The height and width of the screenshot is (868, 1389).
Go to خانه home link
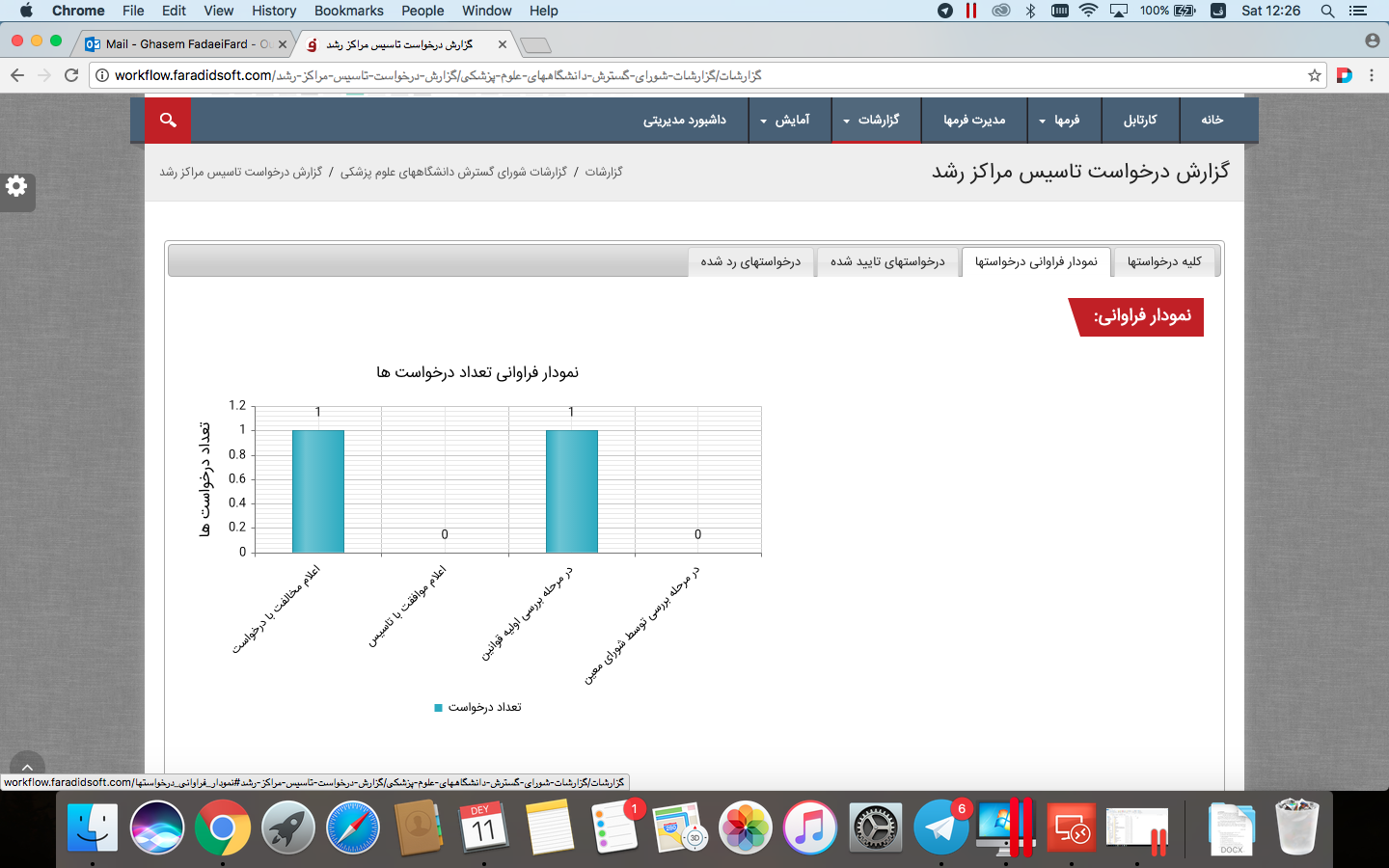pyautogui.click(x=1212, y=120)
